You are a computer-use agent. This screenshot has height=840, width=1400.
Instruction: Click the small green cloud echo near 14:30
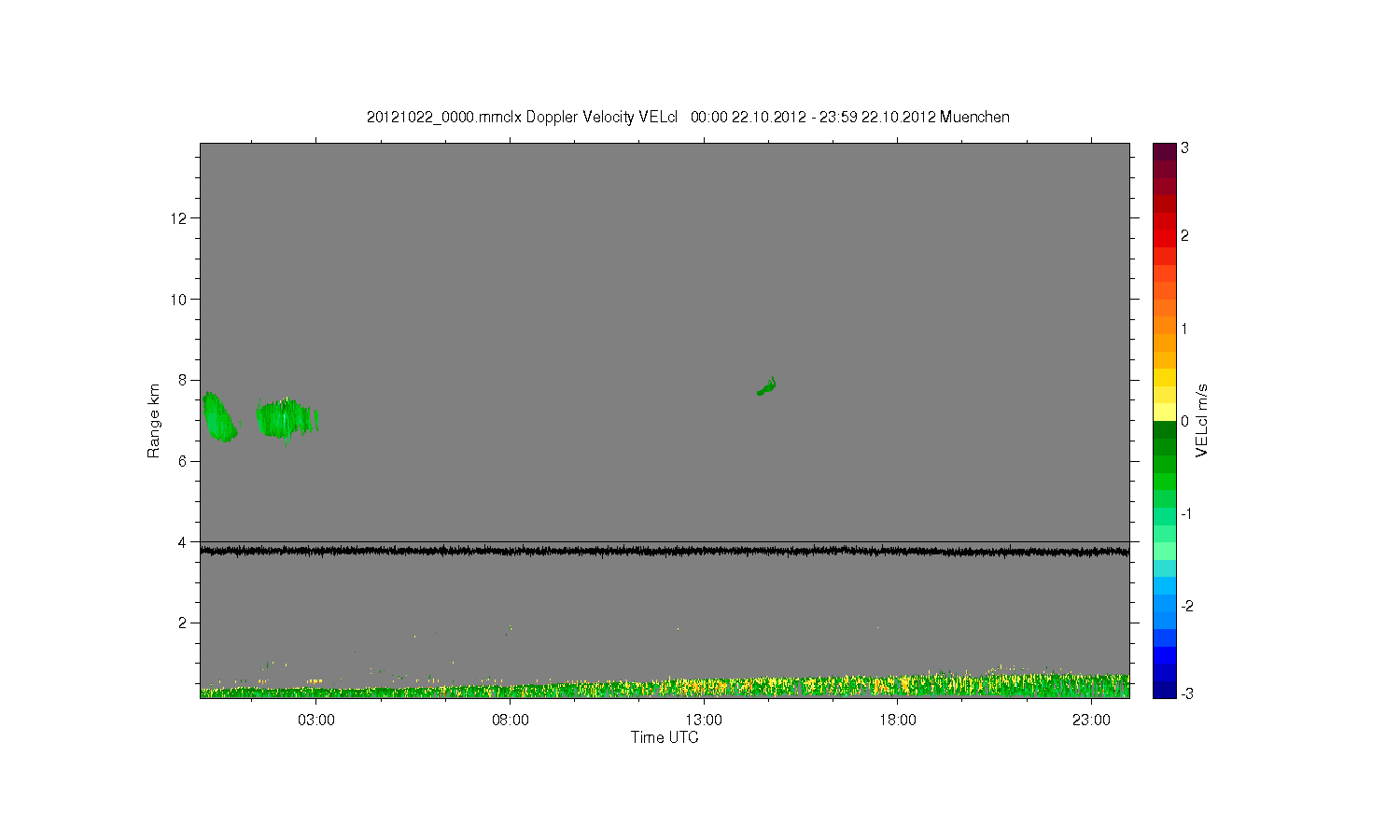click(766, 385)
